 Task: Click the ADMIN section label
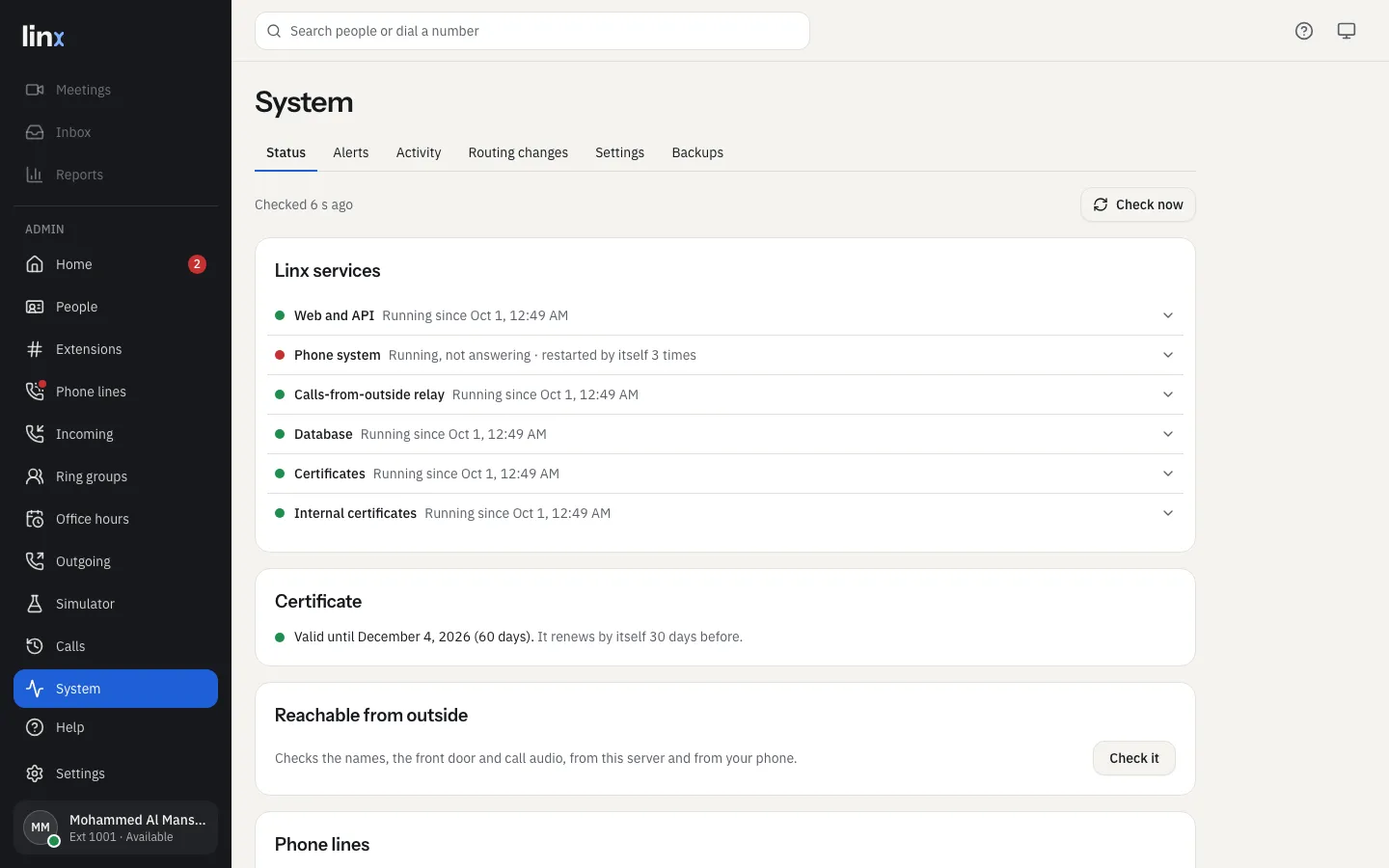coord(45,230)
